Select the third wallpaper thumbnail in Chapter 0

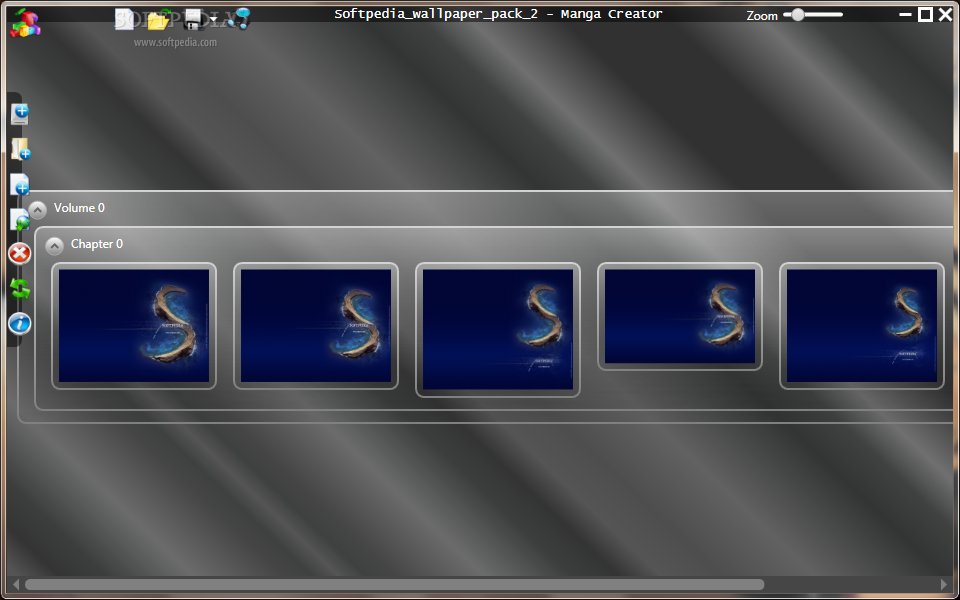pos(498,329)
